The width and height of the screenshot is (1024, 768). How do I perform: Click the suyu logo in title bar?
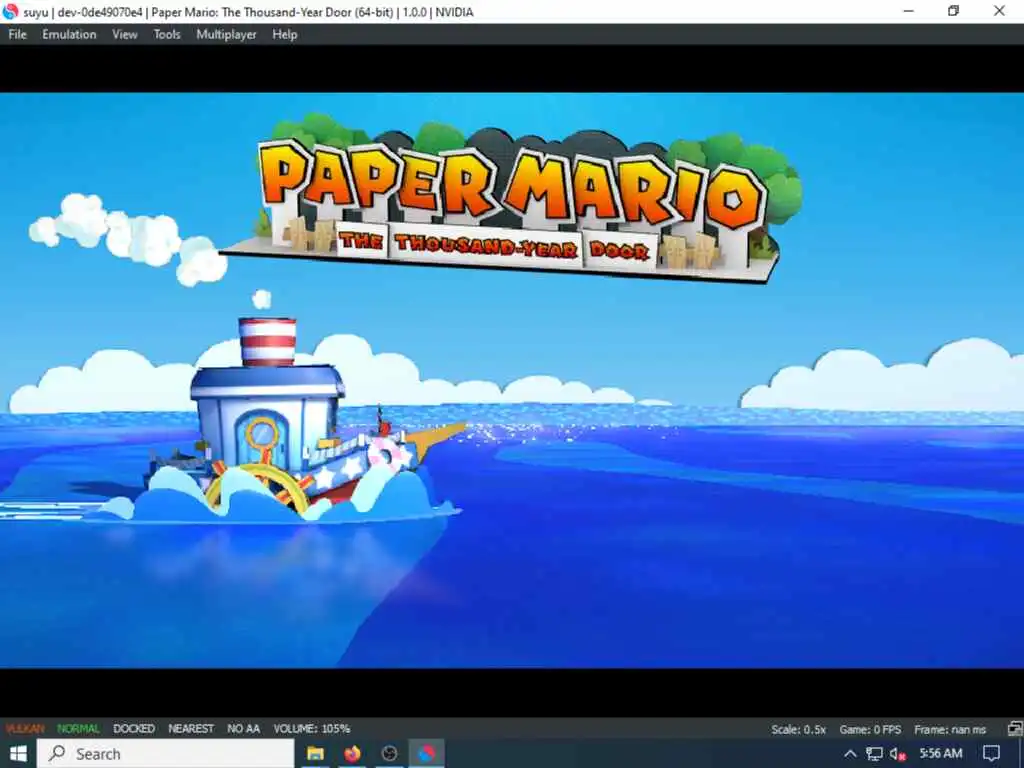10,11
